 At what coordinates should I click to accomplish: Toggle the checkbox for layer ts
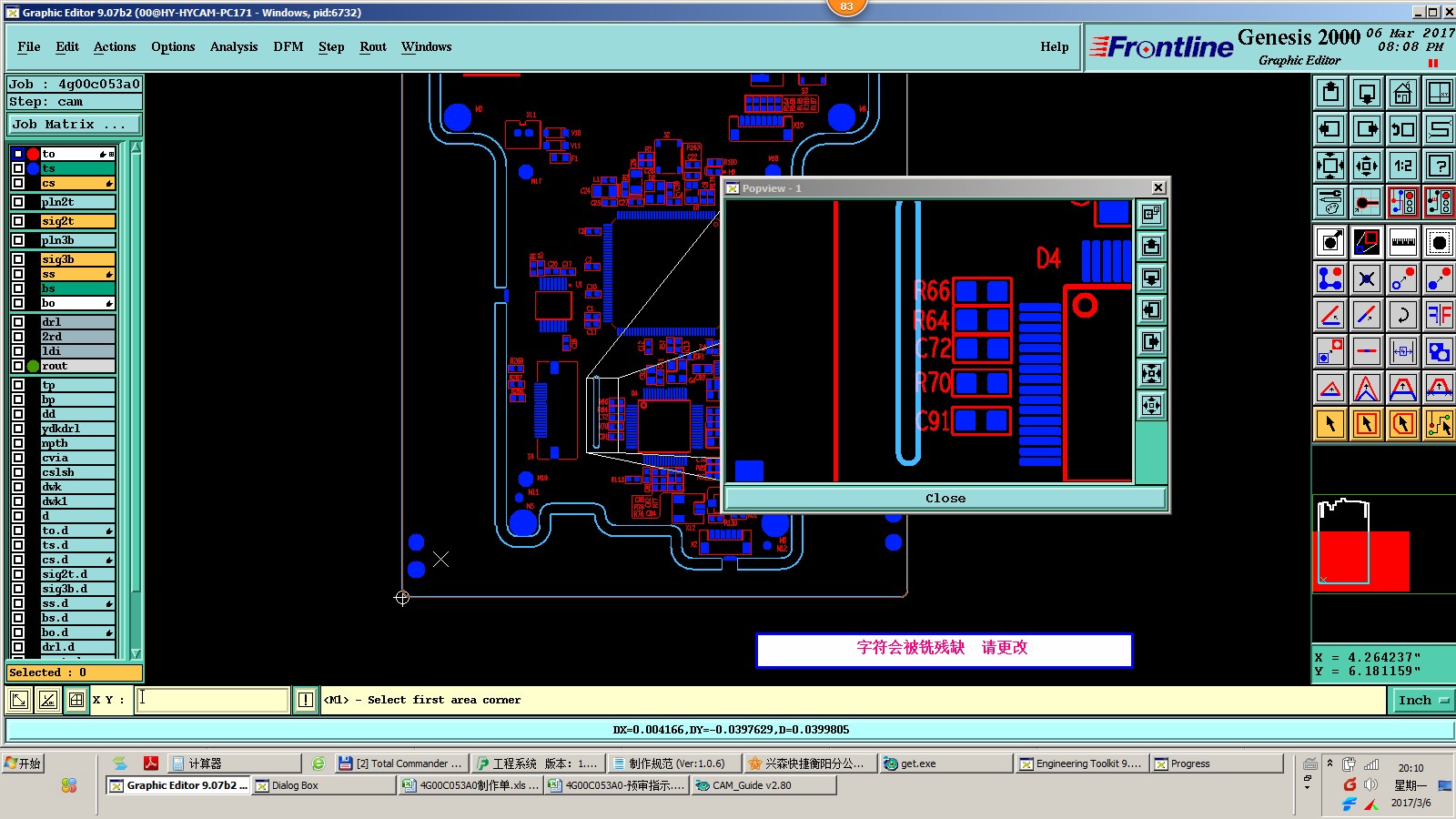point(18,168)
